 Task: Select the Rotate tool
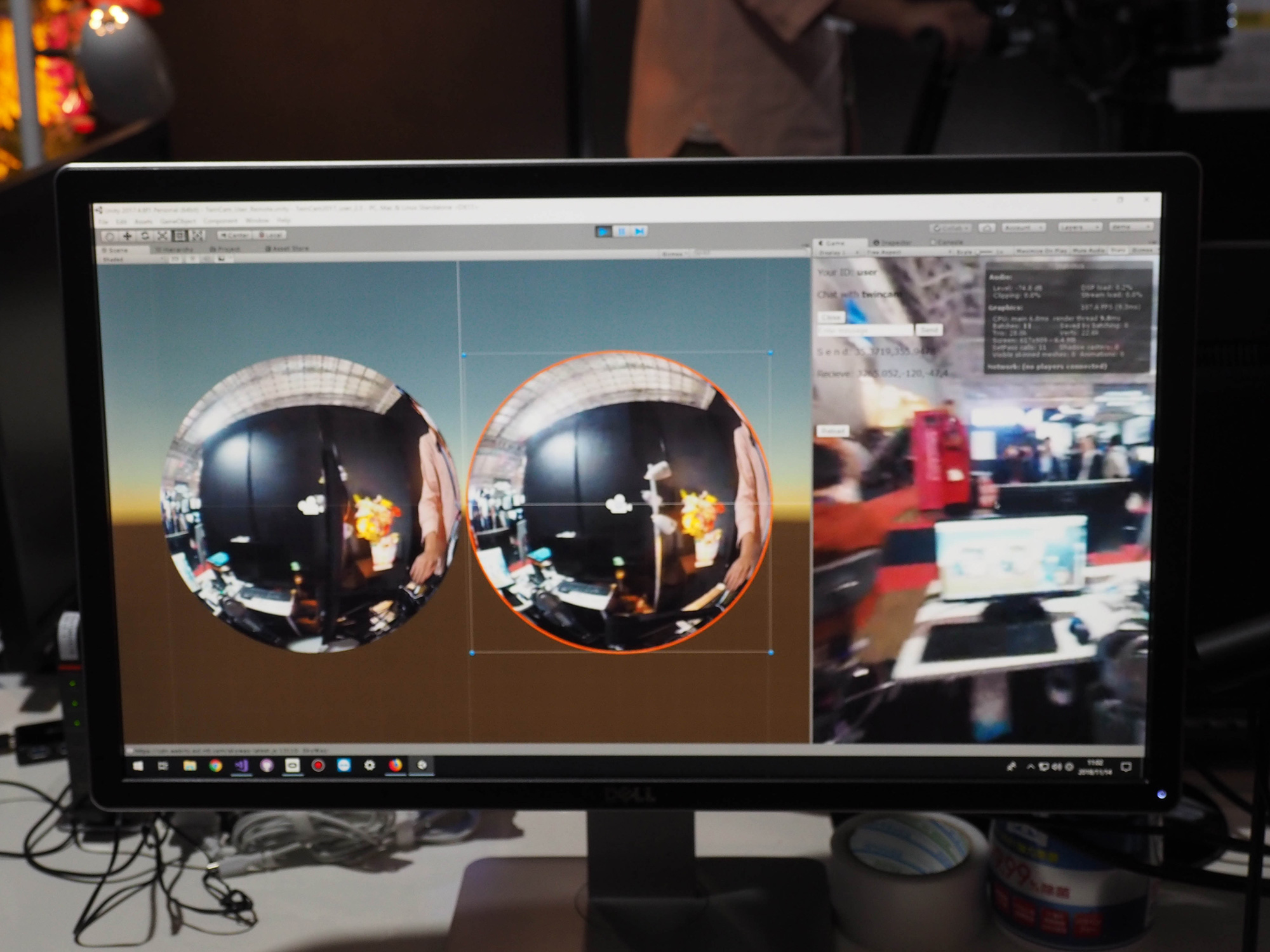(145, 236)
